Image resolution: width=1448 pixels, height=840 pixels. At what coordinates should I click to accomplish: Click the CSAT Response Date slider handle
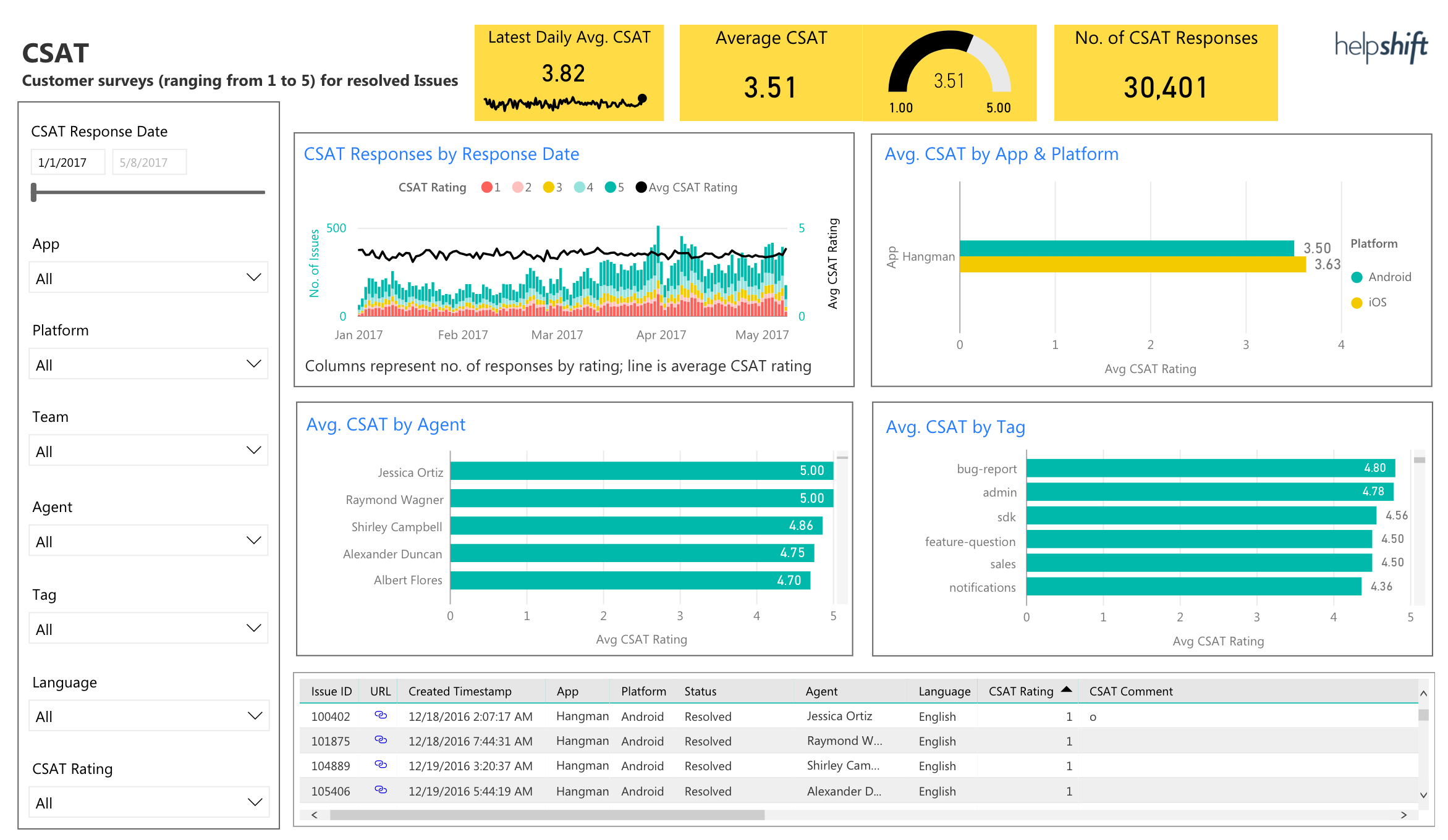pyautogui.click(x=35, y=192)
